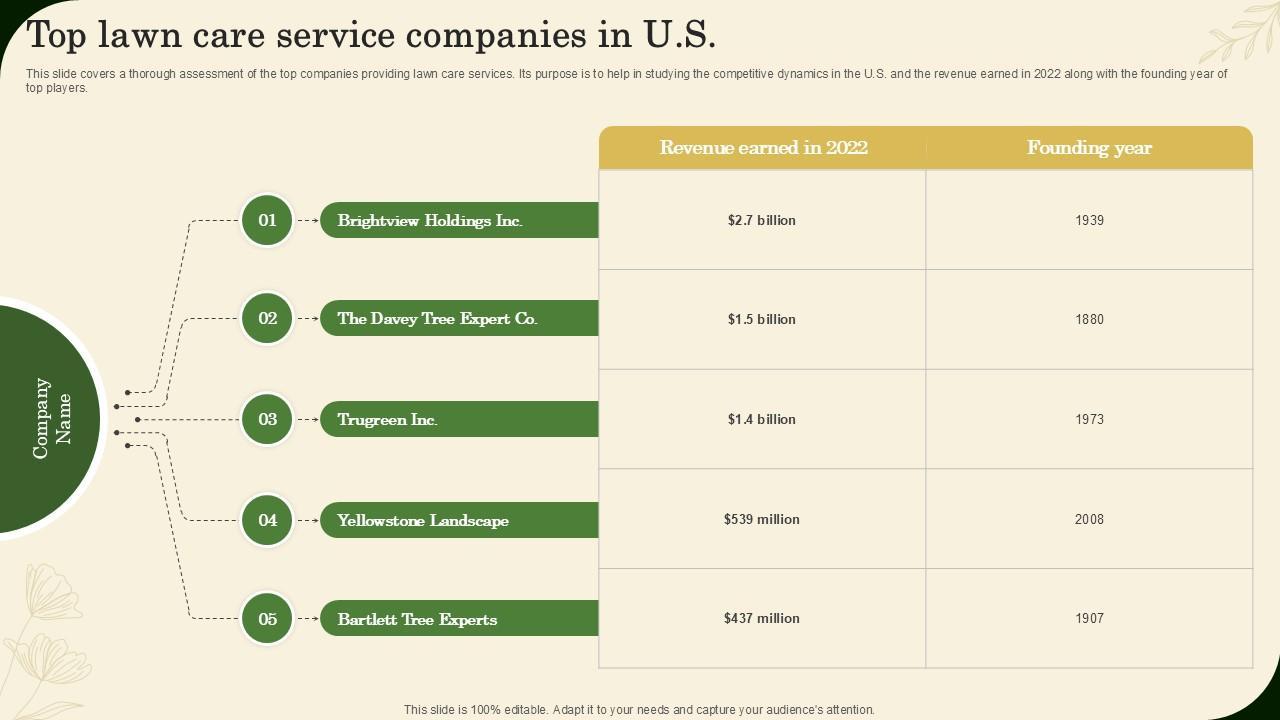Viewport: 1280px width, 720px height.
Task: Click the 05 numbered circle badge
Action: click(x=267, y=619)
